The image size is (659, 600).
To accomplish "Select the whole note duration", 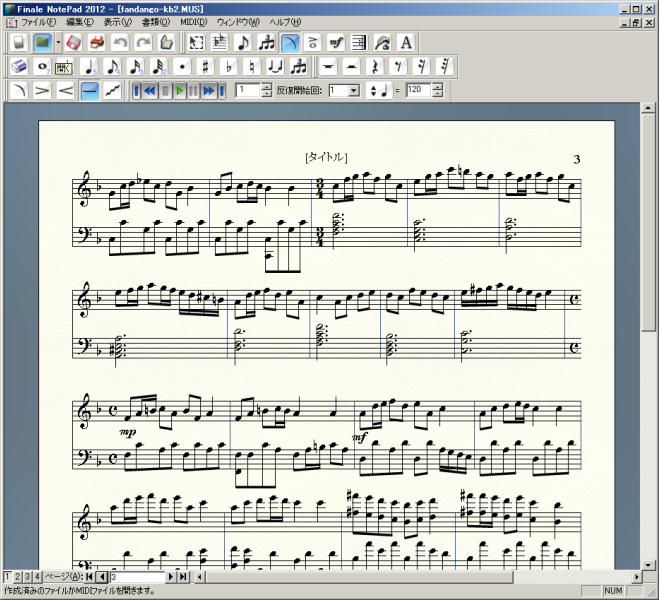I will click(42, 66).
